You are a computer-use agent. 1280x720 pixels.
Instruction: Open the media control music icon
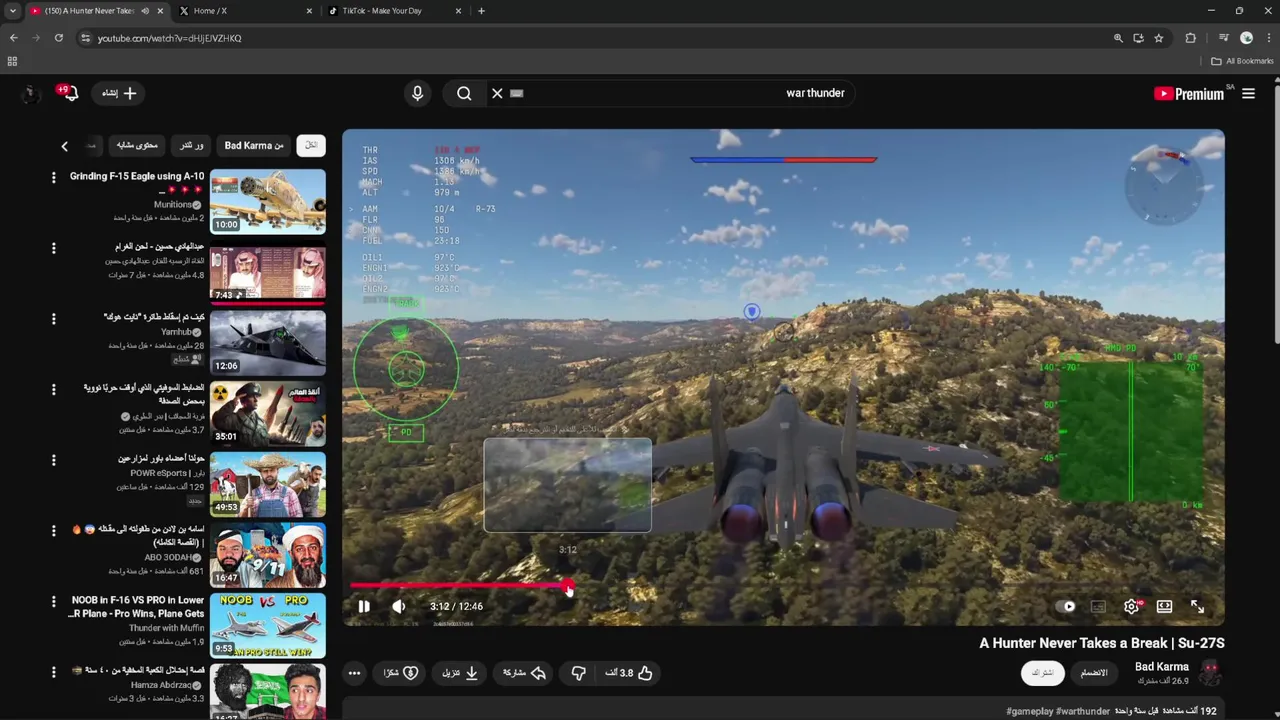pyautogui.click(x=1223, y=38)
